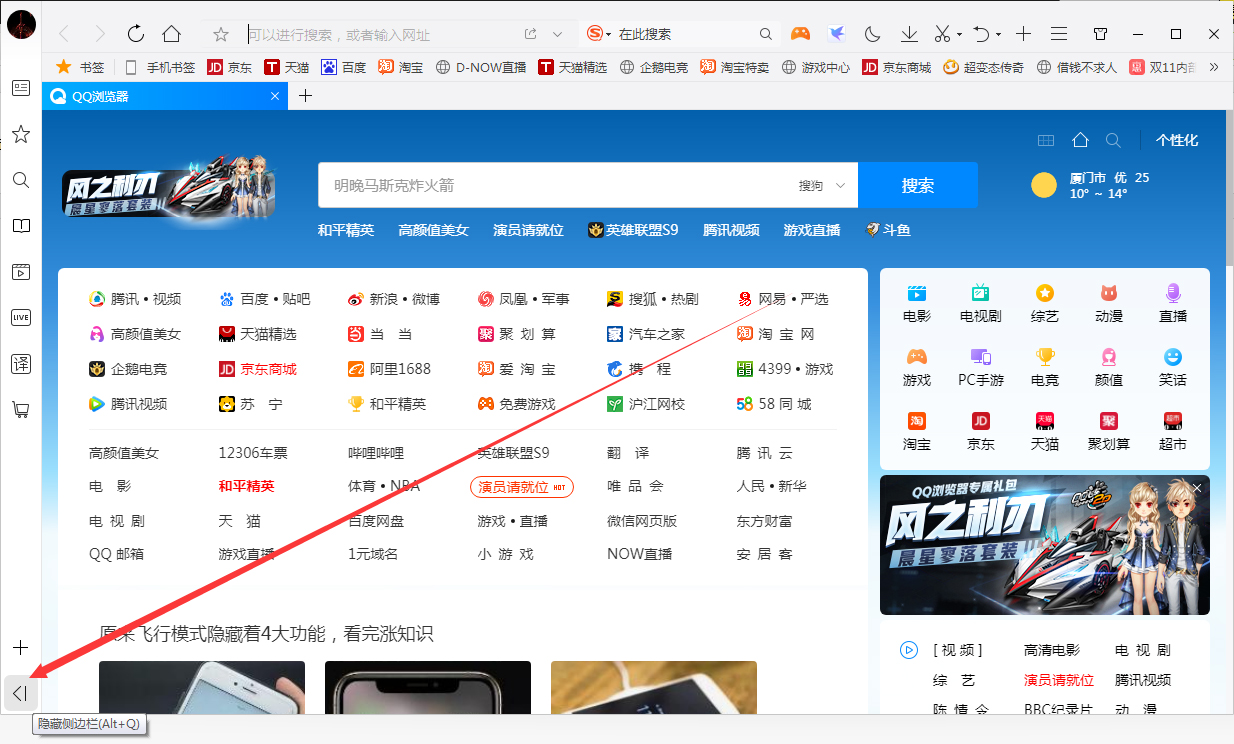The width and height of the screenshot is (1234, 744).
Task: Click the 搜索 search button
Action: pos(916,185)
